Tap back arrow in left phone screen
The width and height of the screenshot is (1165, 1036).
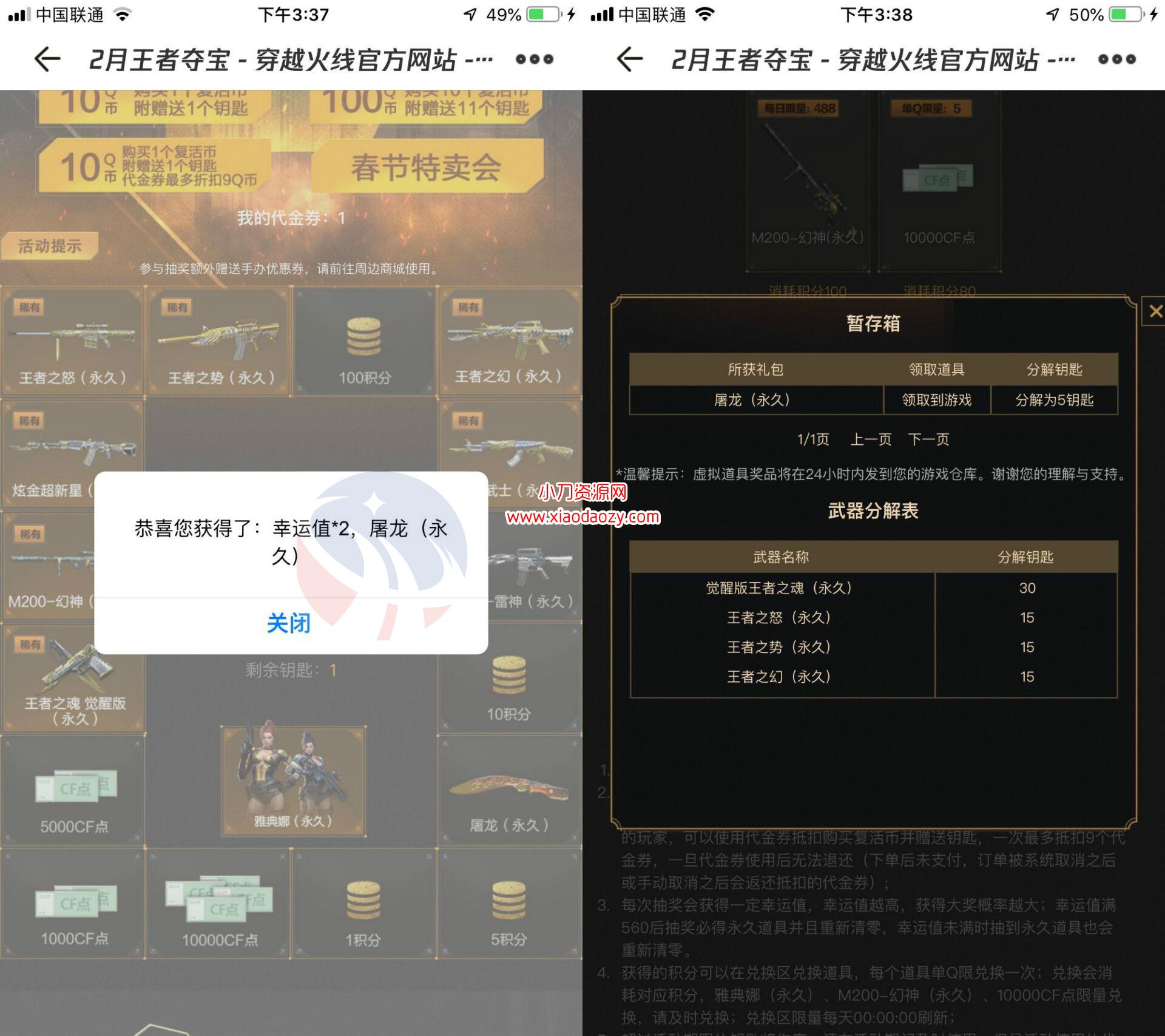[x=47, y=59]
